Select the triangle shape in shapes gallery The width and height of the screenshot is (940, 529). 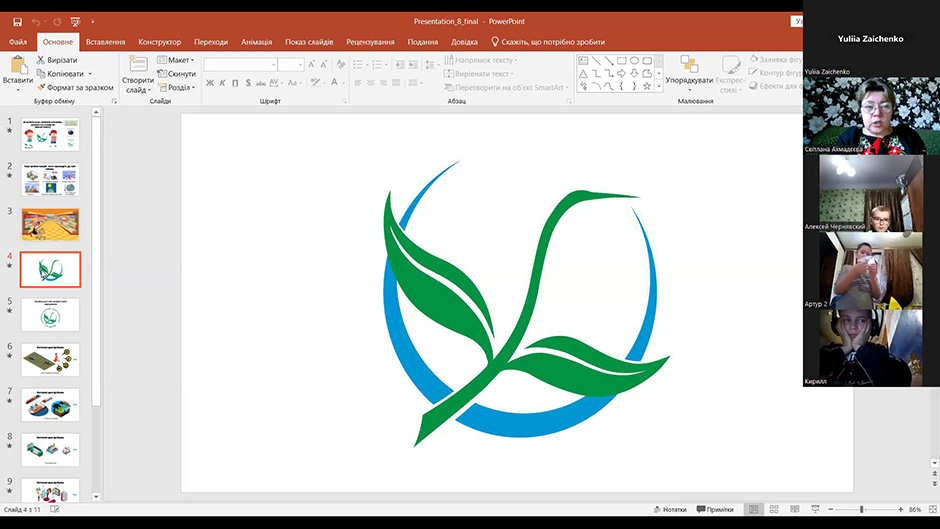coord(583,74)
